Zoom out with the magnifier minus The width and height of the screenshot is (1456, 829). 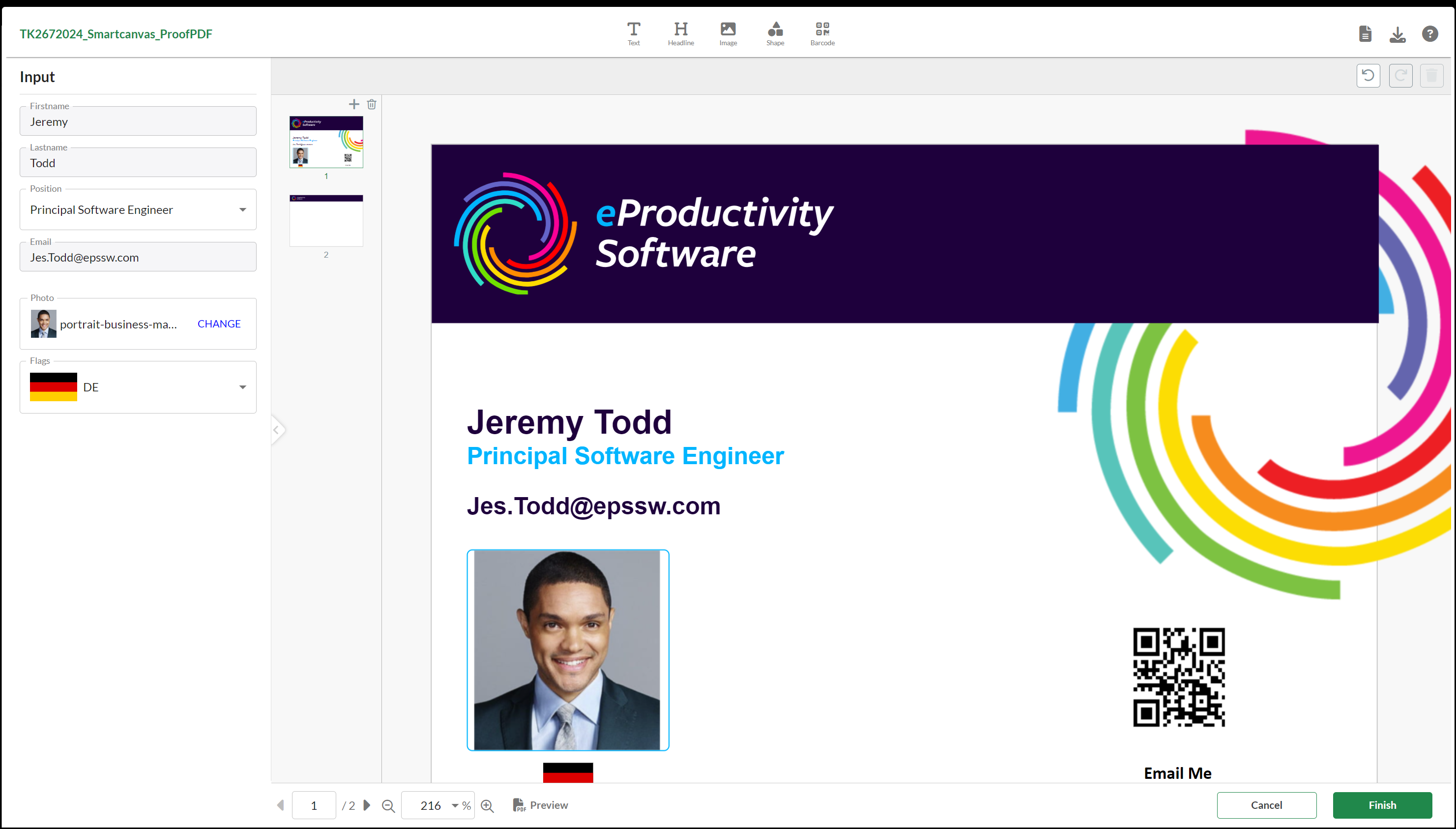click(x=388, y=806)
